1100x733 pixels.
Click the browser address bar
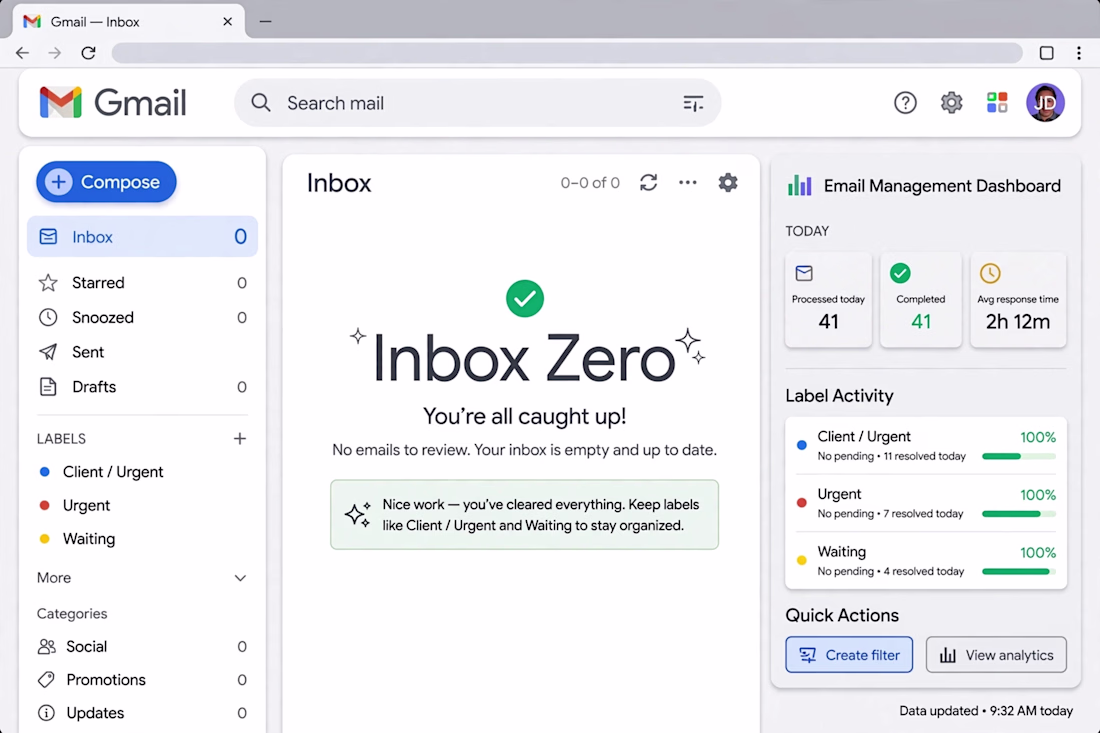pos(567,53)
